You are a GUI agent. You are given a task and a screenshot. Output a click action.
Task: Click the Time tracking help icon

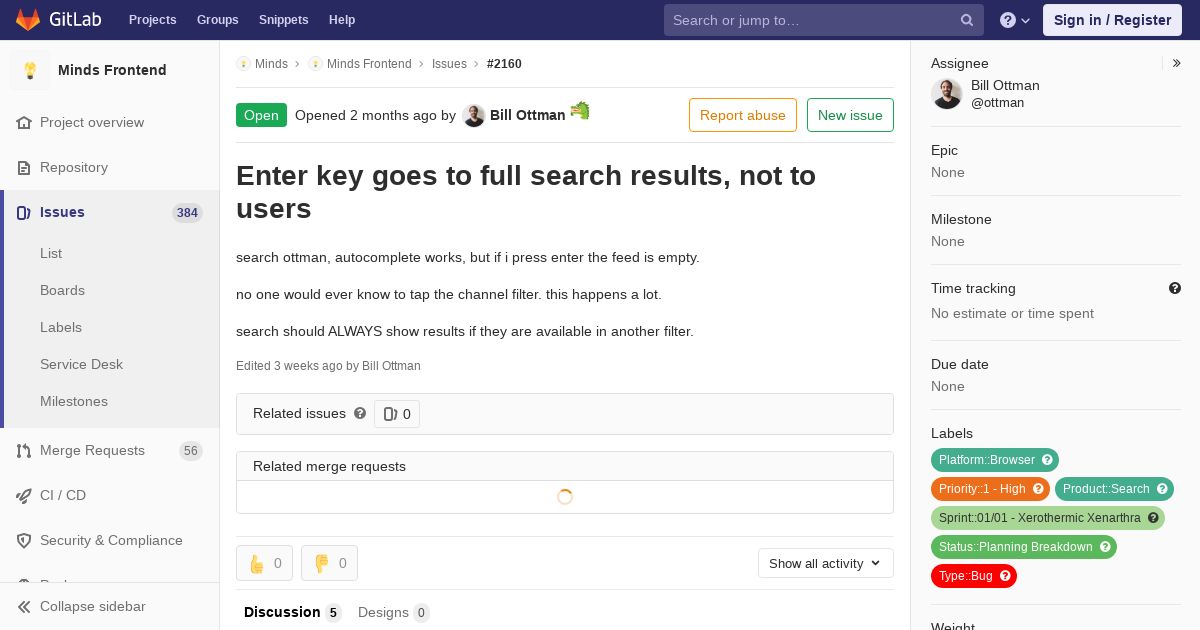[1175, 288]
